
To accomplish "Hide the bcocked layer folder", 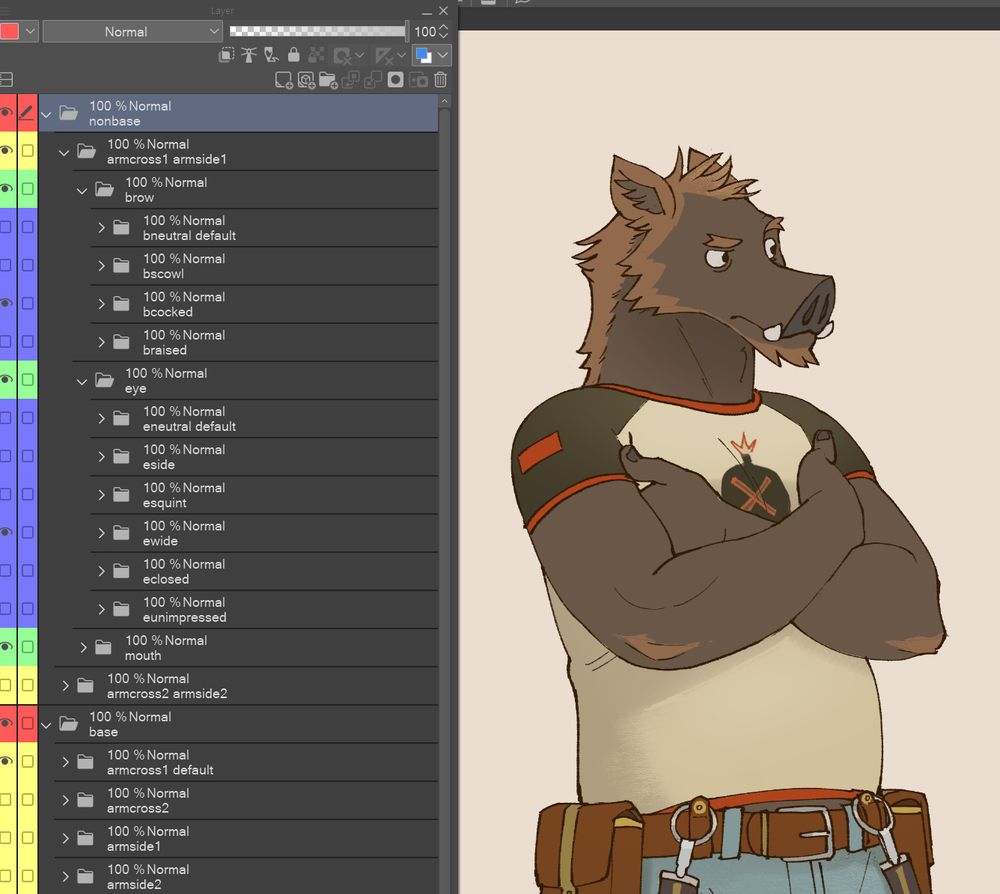I will pos(6,304).
